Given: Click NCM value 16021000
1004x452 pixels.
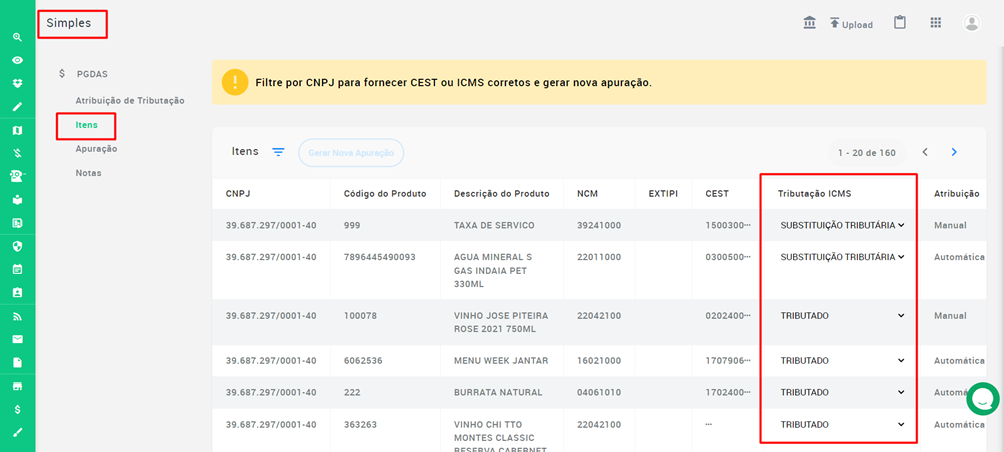Looking at the screenshot, I should tap(599, 360).
